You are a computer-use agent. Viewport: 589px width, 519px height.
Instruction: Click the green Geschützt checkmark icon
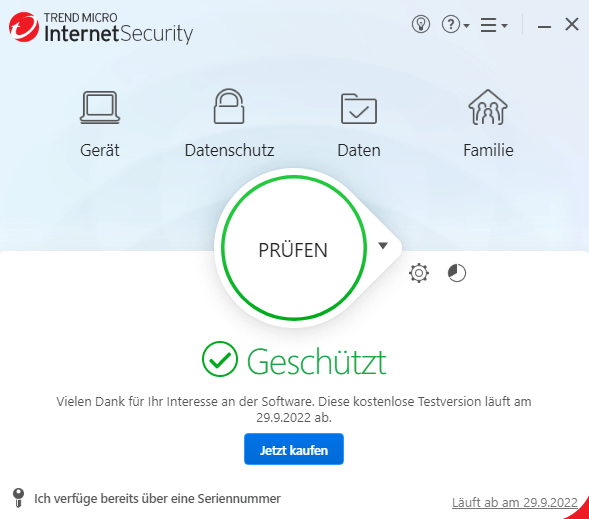[x=219, y=359]
